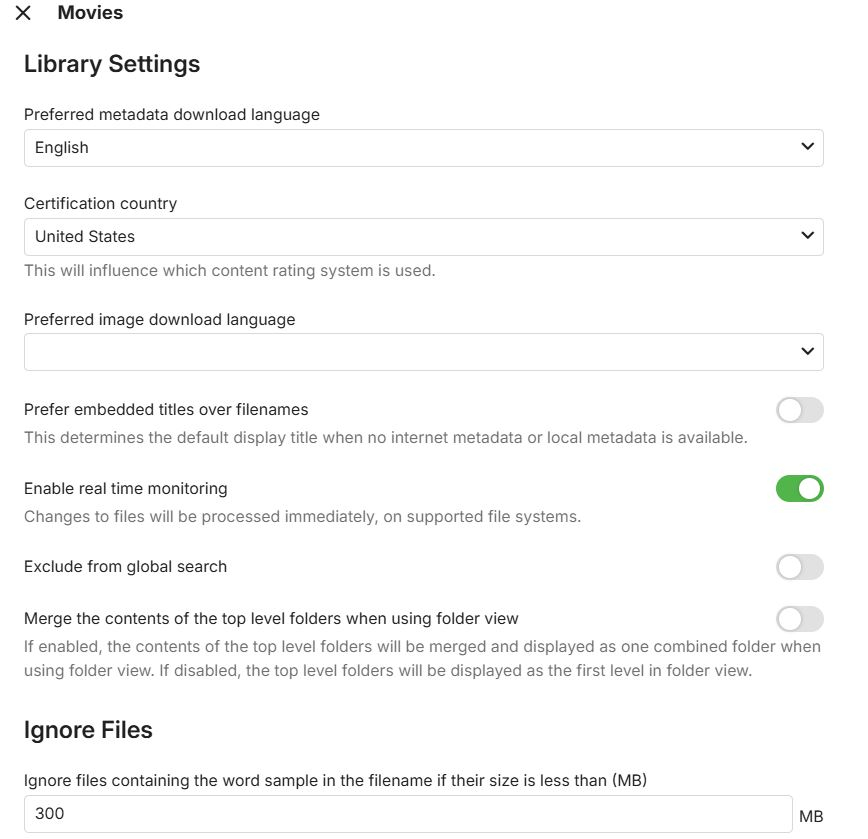This screenshot has width=868, height=839.
Task: Turn on Exclude from global search switch
Action: [799, 567]
